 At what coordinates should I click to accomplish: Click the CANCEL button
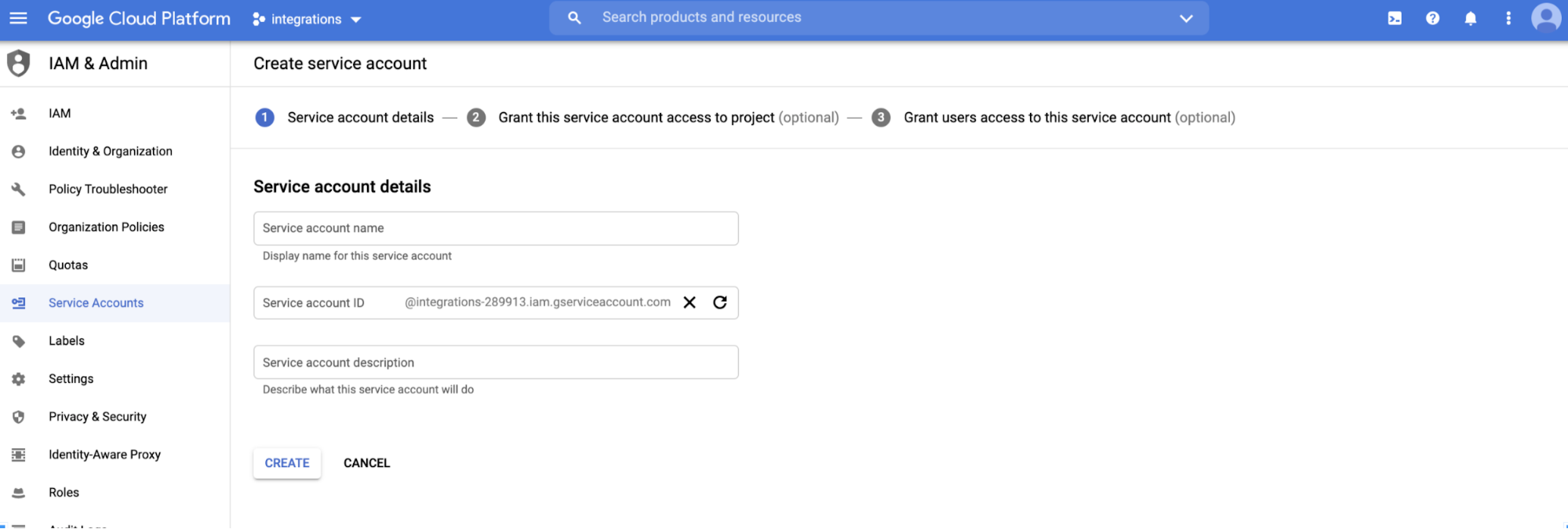point(366,463)
